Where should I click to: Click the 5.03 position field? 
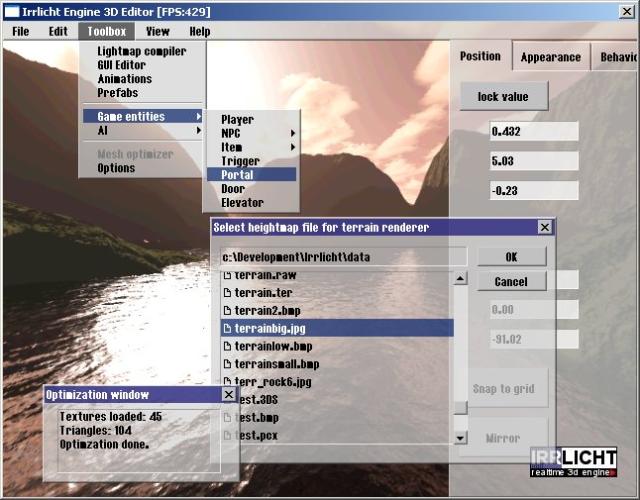click(x=534, y=161)
